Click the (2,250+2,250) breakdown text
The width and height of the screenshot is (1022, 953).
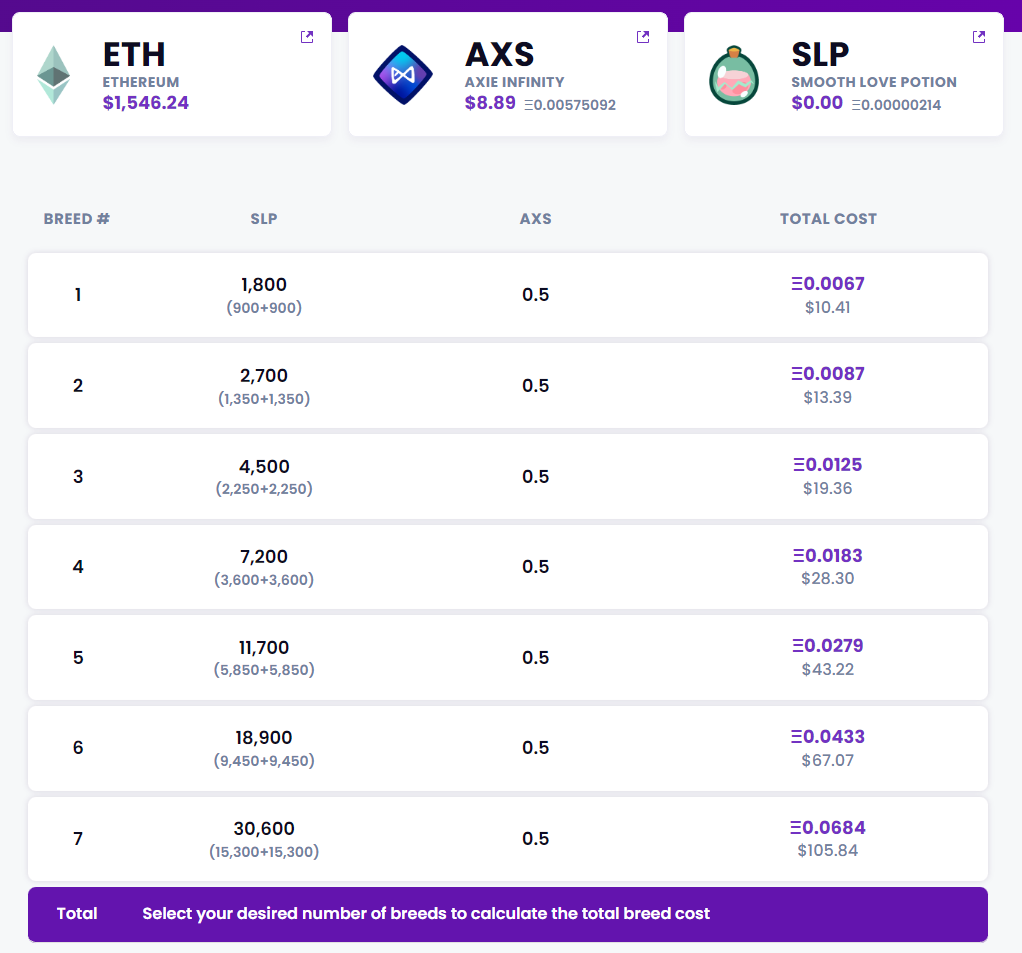point(264,489)
